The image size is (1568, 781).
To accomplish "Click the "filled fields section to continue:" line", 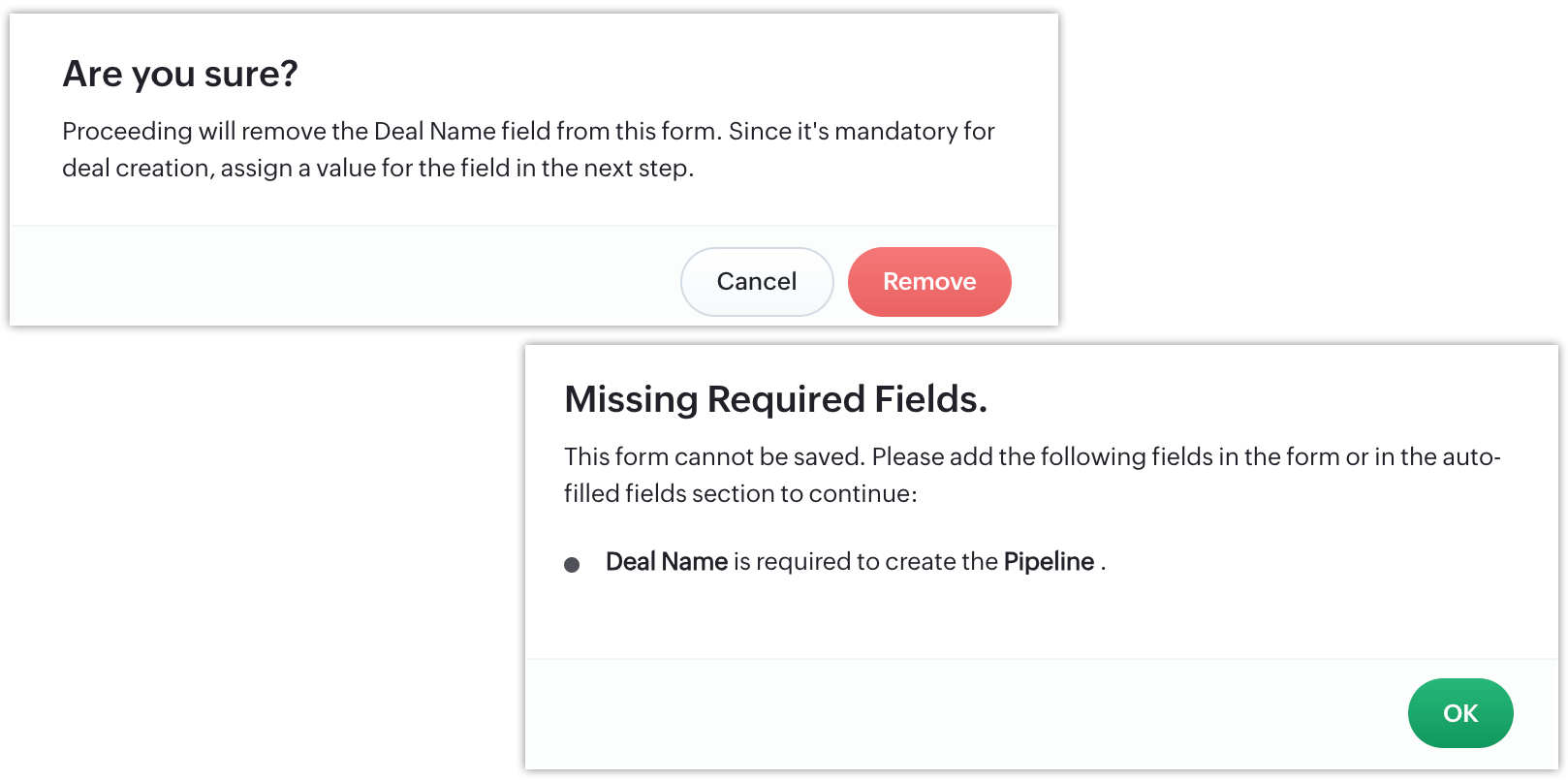I will click(740, 494).
